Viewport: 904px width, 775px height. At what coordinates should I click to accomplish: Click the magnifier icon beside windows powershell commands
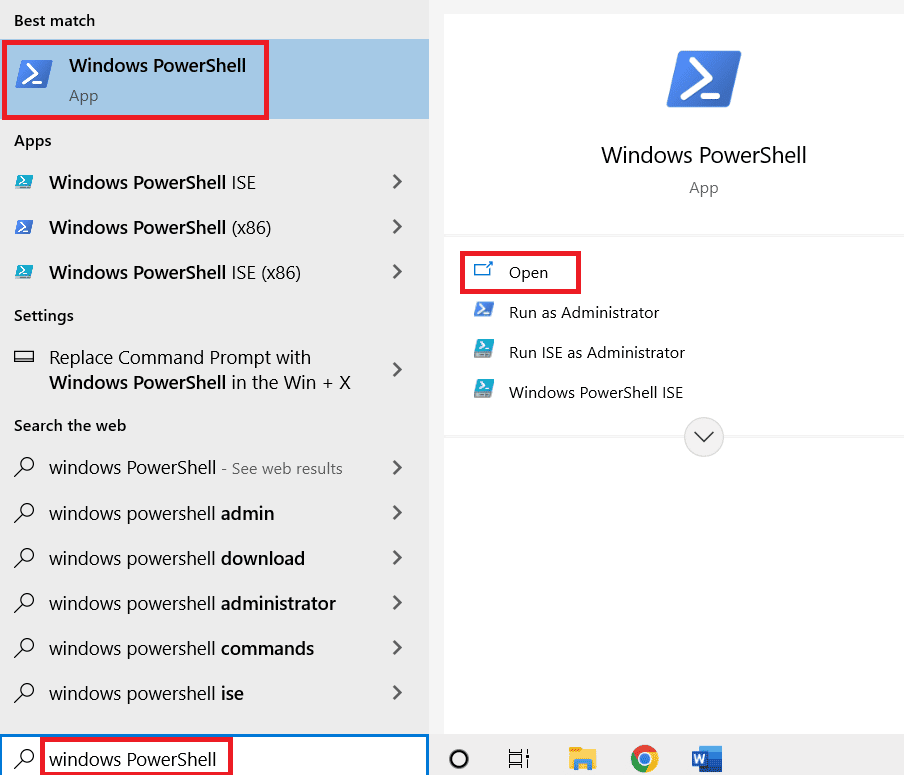23,648
